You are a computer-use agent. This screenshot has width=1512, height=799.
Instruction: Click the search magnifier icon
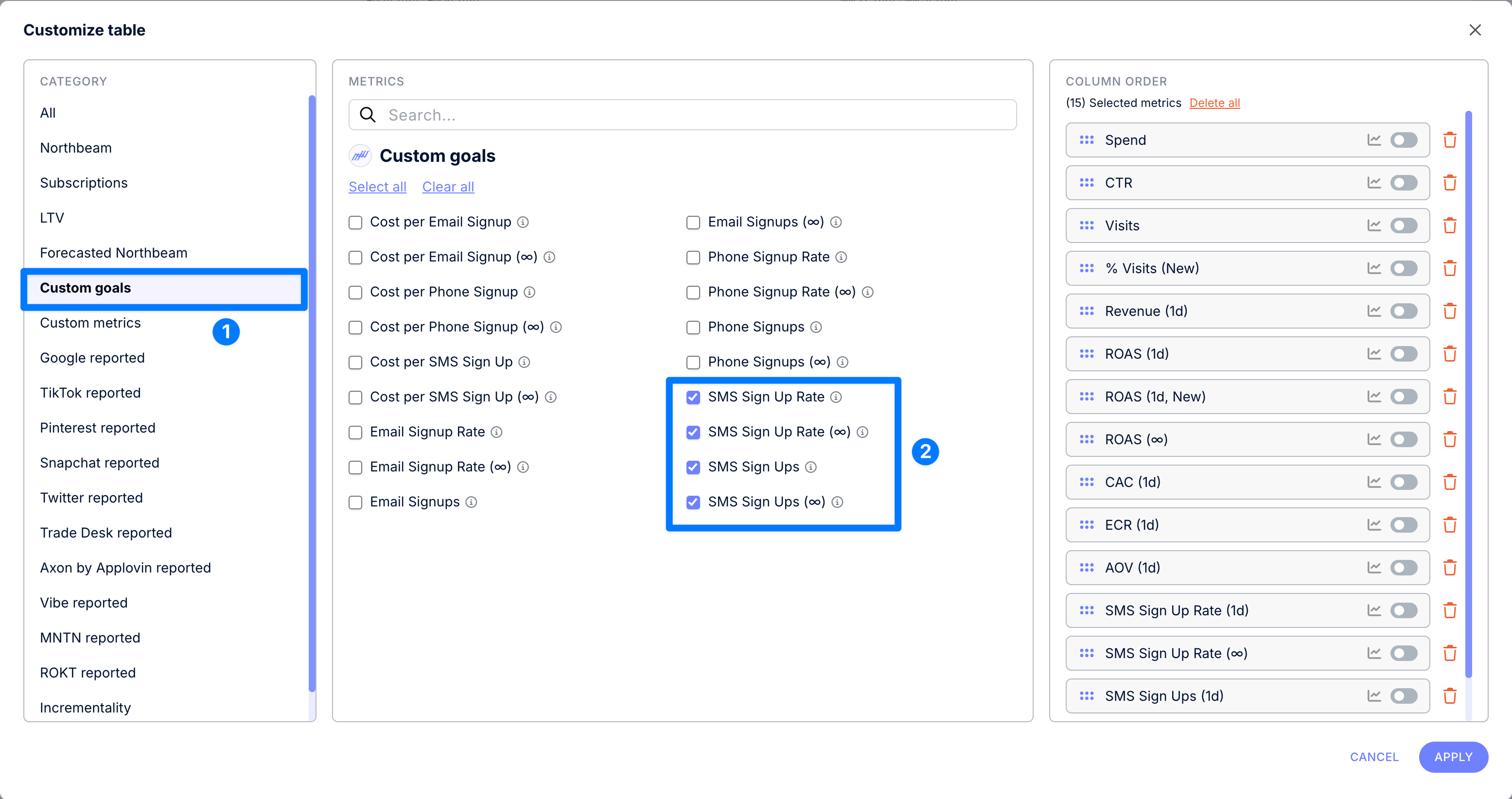pos(368,115)
